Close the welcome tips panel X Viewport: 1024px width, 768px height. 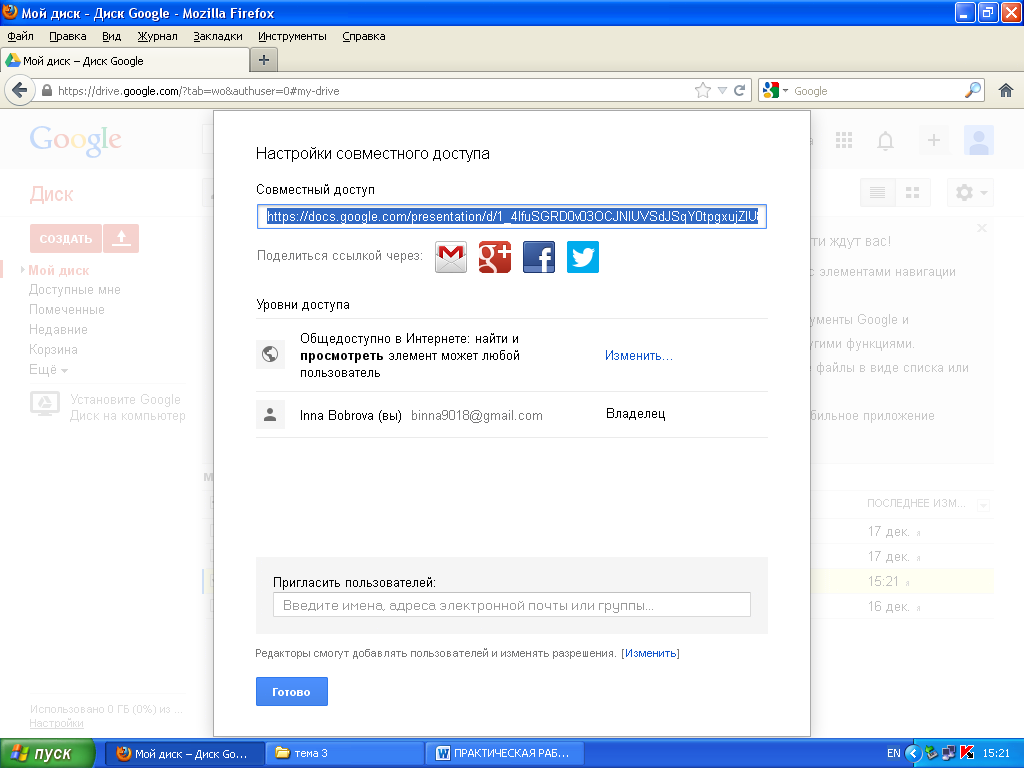point(982,228)
